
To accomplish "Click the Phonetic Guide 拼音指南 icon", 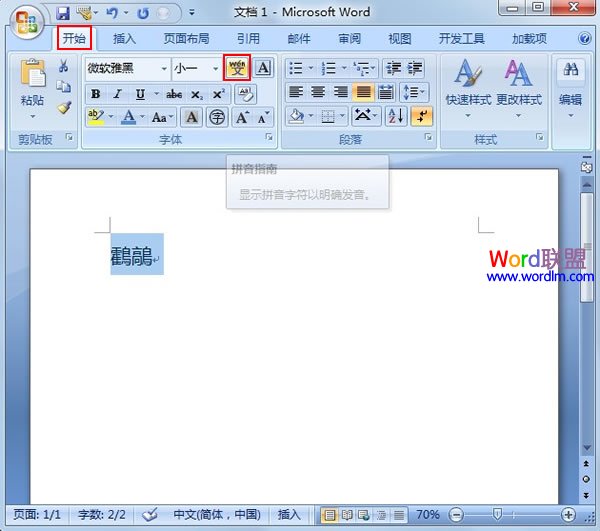I will coord(237,68).
